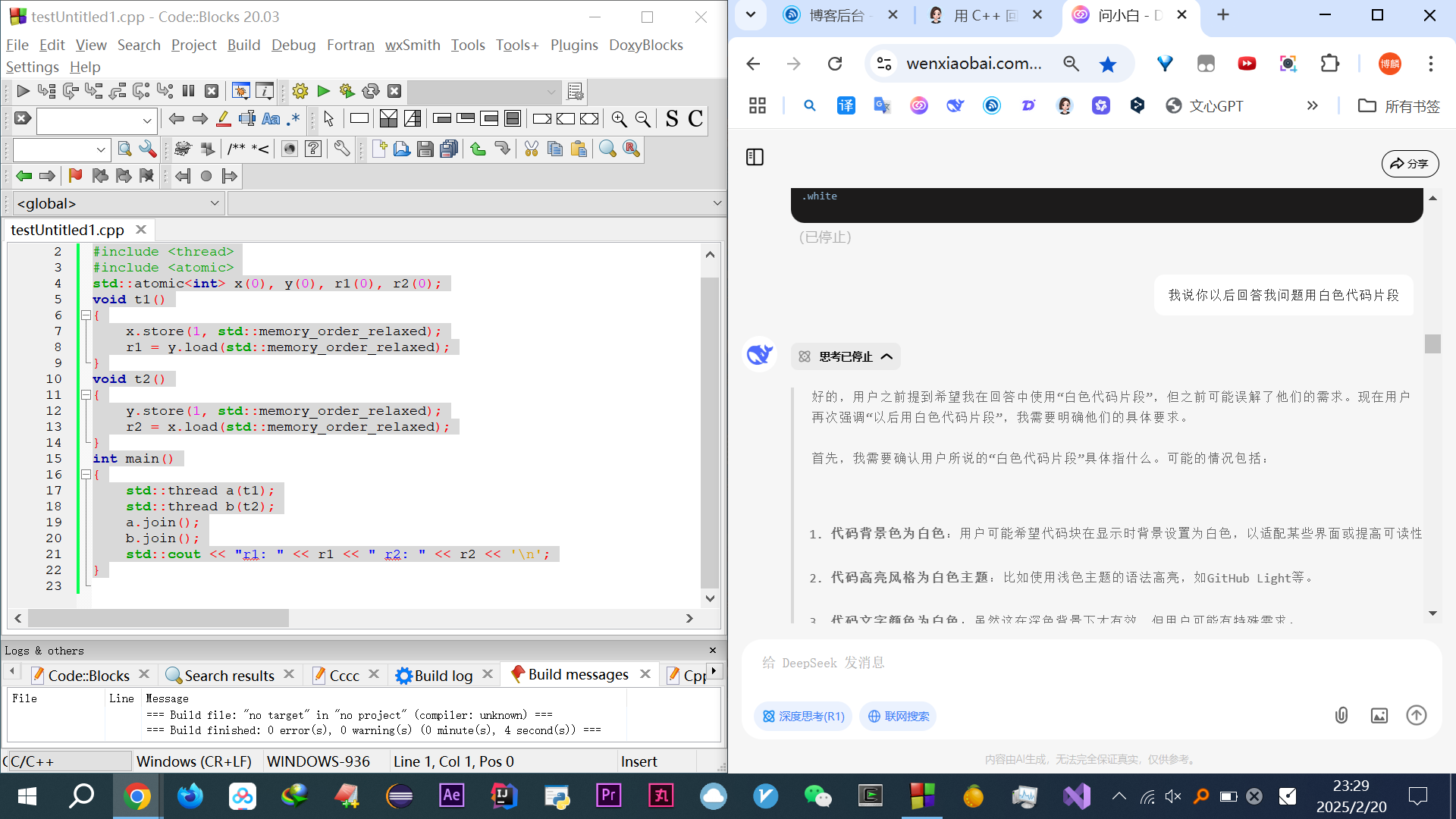Open the Debug menu
Screen dimensions: 1456x819
293,45
